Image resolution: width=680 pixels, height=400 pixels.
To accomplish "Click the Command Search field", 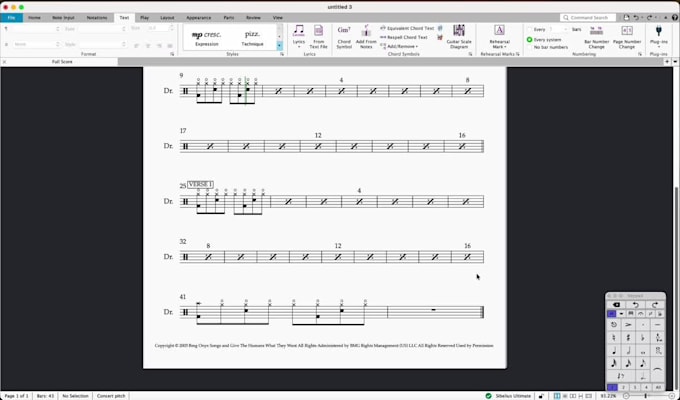I will click(x=588, y=18).
